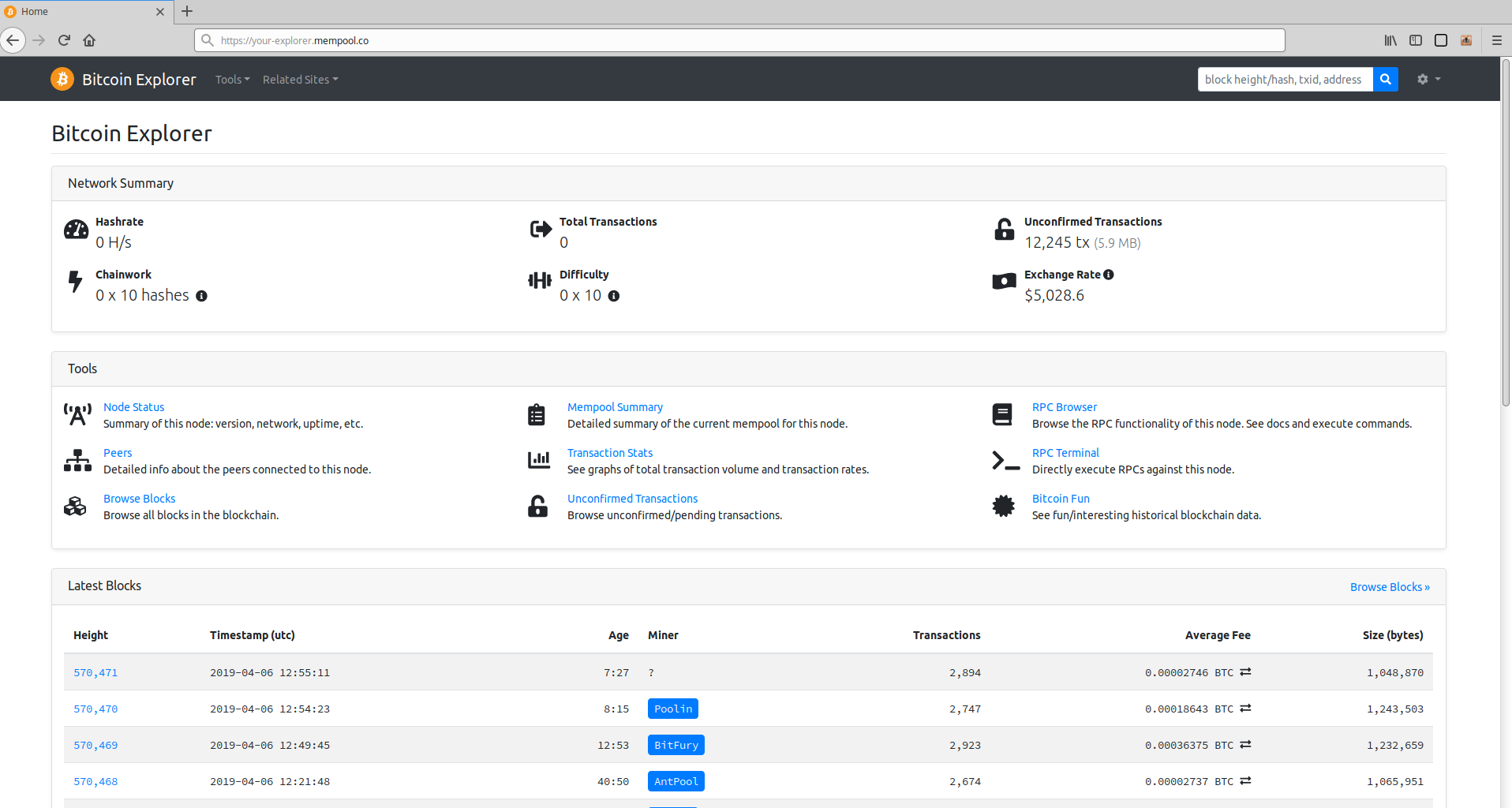Click the Difficulty dumbbell icon
The width and height of the screenshot is (1512, 808).
(x=540, y=280)
